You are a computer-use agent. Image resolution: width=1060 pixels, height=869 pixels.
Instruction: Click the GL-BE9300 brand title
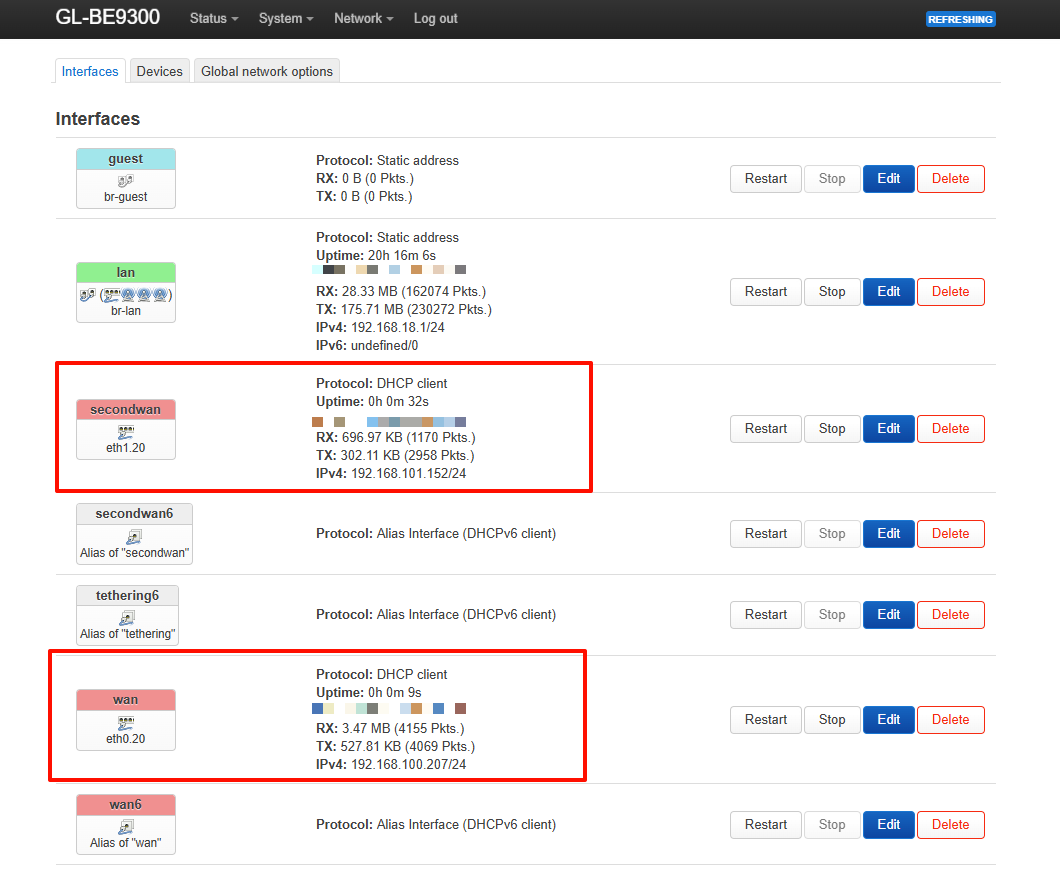point(107,18)
